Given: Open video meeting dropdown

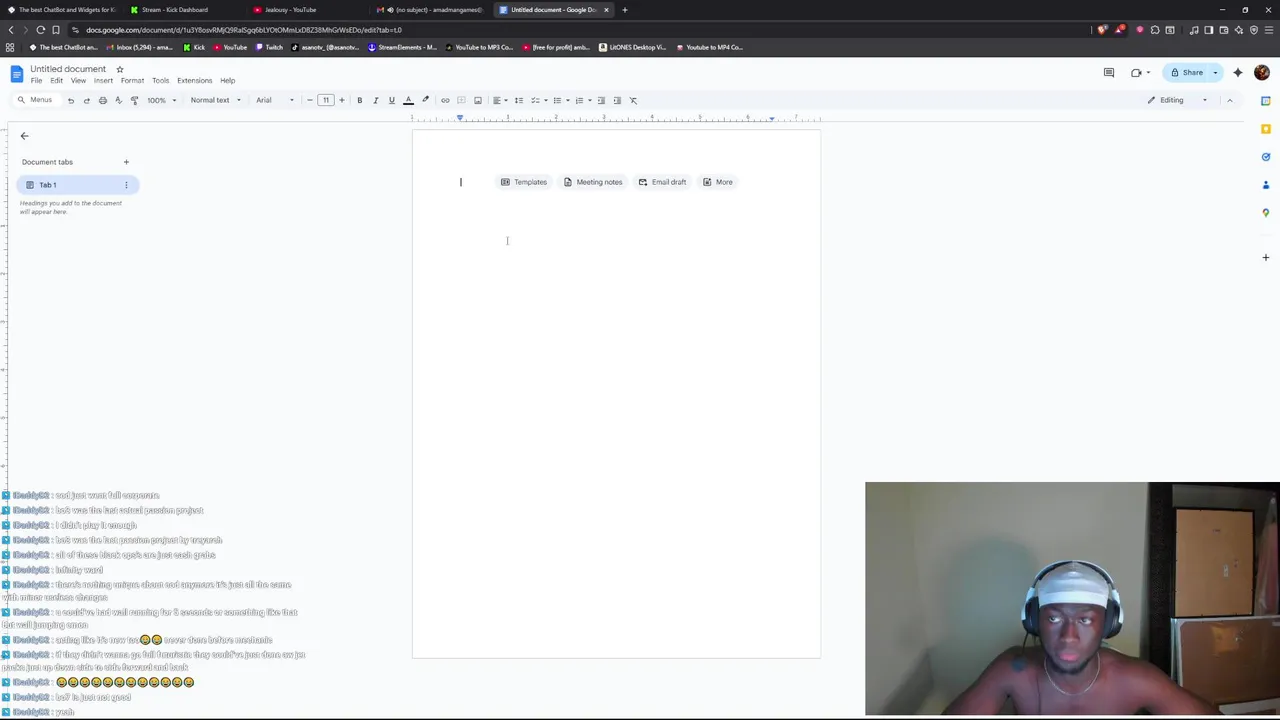Looking at the screenshot, I should (x=1139, y=72).
